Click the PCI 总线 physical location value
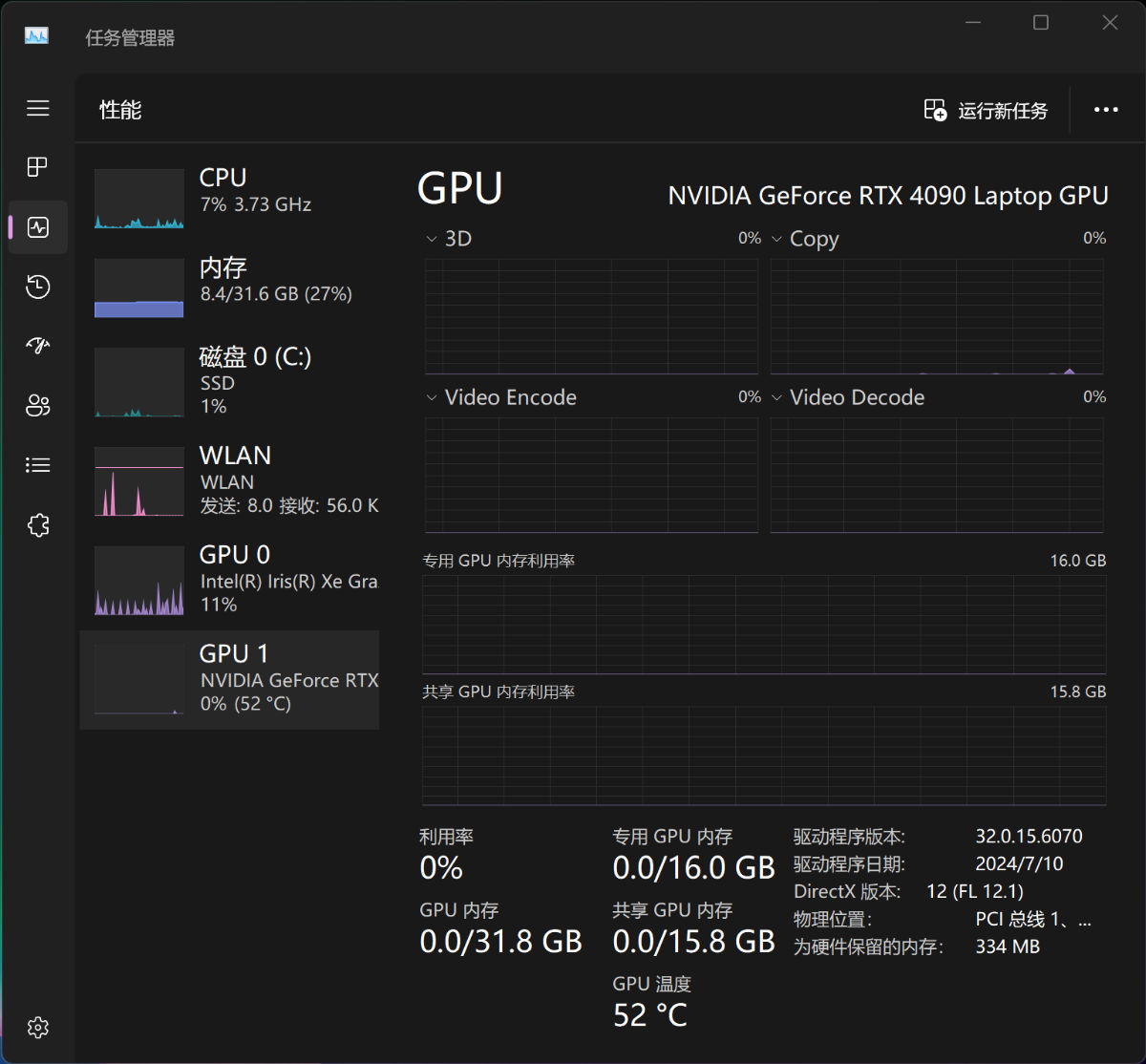1146x1064 pixels. [1033, 920]
